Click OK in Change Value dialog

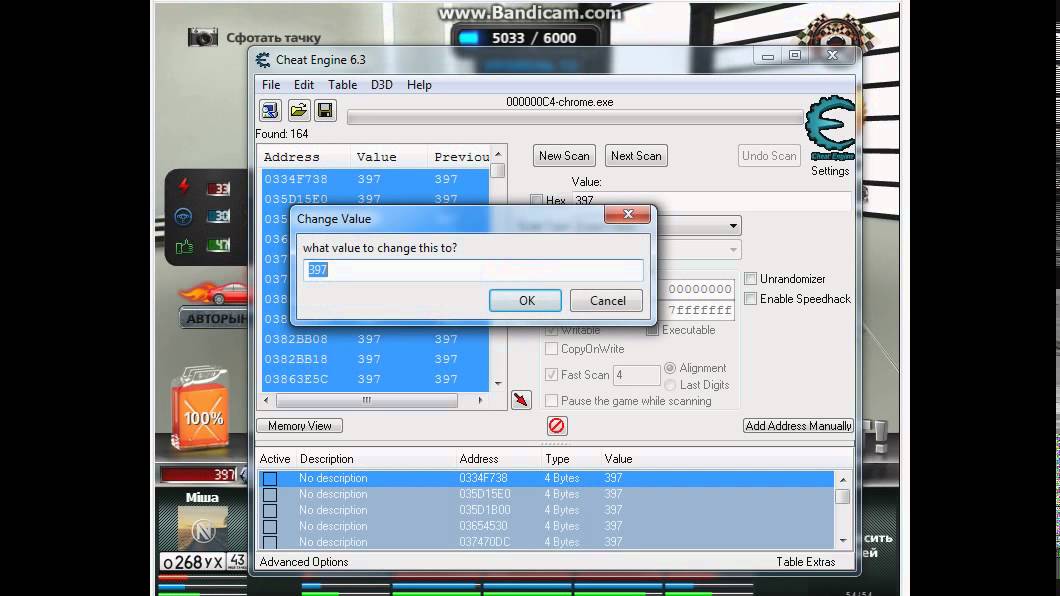(x=525, y=301)
